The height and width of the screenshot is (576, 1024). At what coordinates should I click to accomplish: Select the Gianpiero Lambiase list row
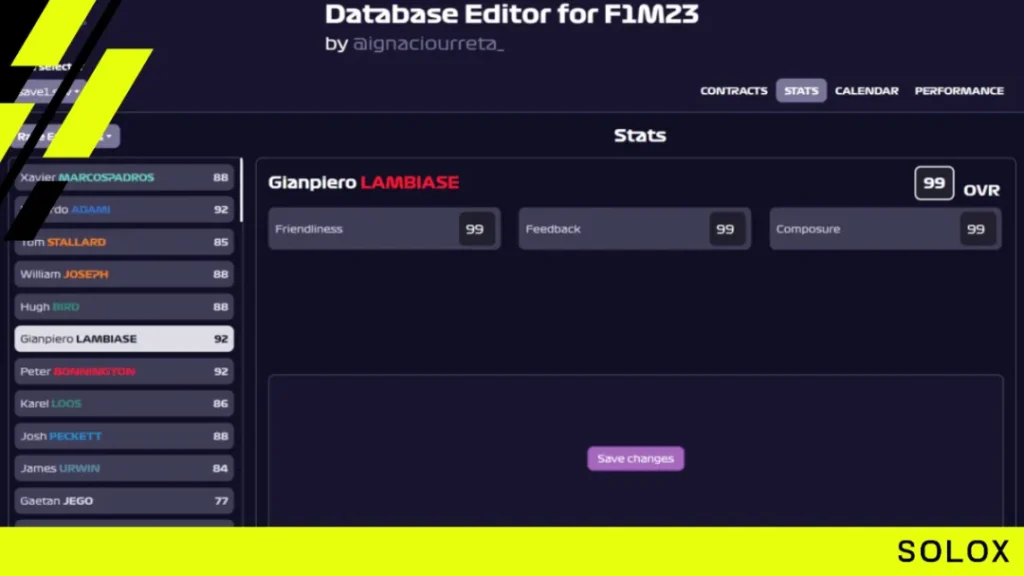(x=124, y=339)
